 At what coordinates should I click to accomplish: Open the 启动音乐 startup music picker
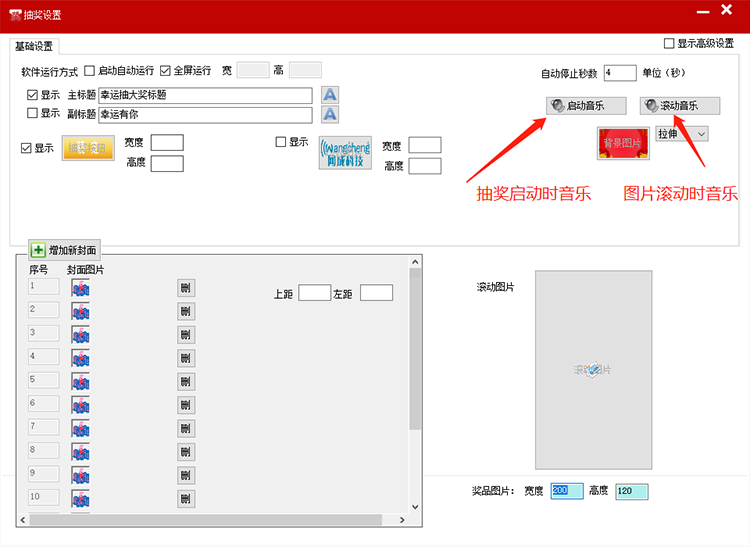(587, 106)
